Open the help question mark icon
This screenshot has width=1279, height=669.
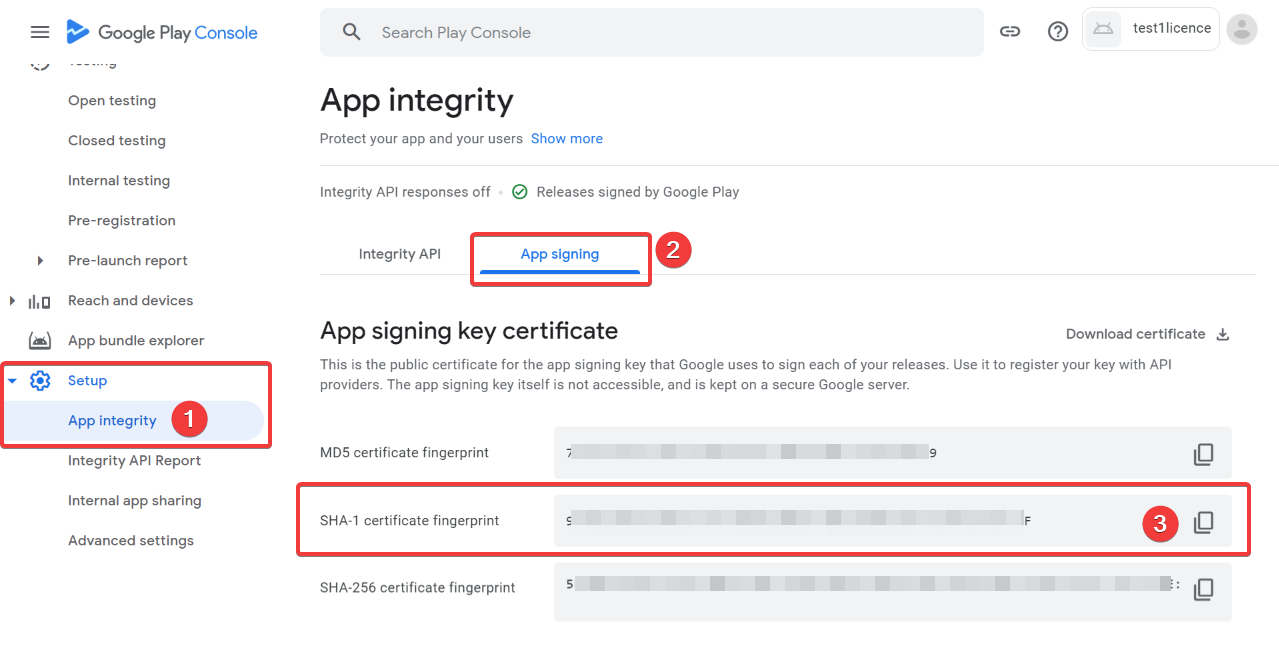coord(1058,32)
